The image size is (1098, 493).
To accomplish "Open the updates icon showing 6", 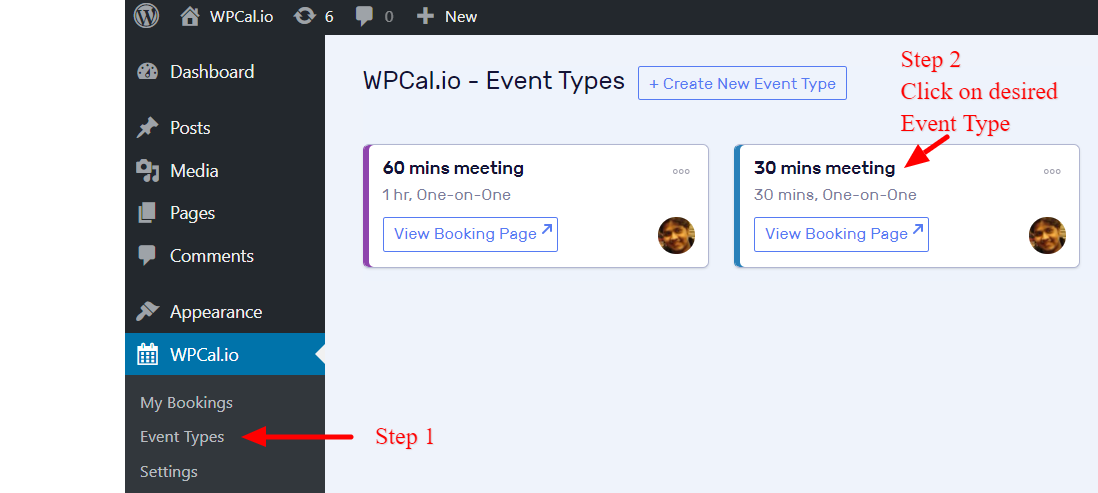I will click(x=304, y=16).
